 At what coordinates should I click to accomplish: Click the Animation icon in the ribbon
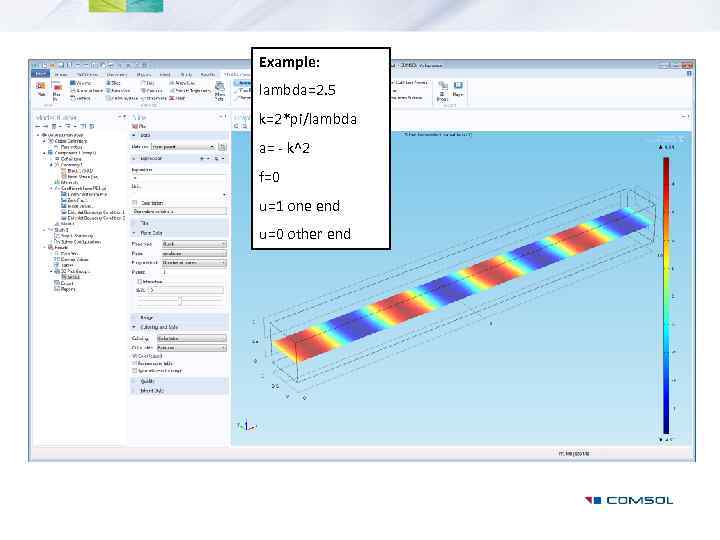(x=442, y=91)
